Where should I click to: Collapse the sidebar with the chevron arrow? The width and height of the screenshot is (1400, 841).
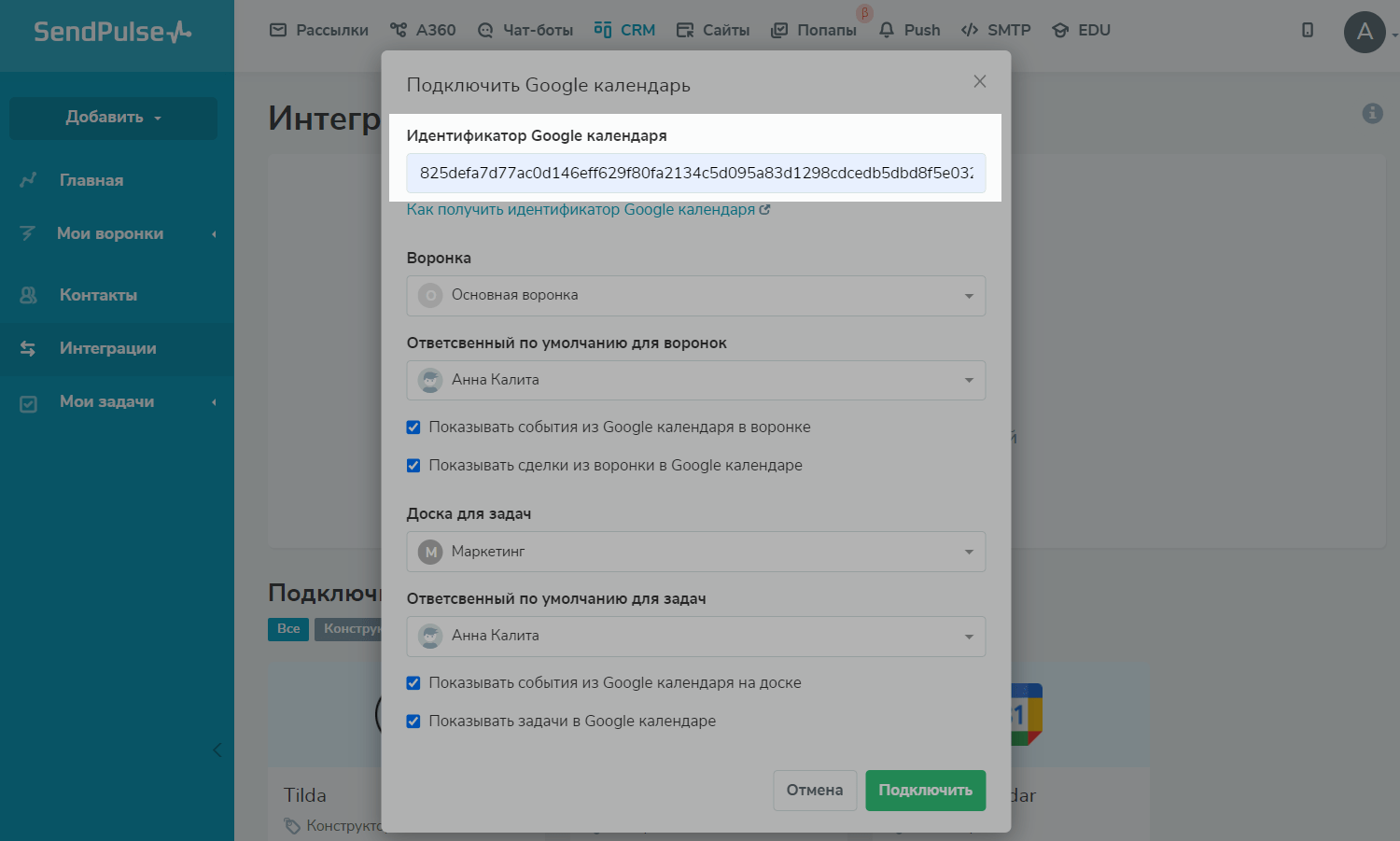tap(217, 750)
